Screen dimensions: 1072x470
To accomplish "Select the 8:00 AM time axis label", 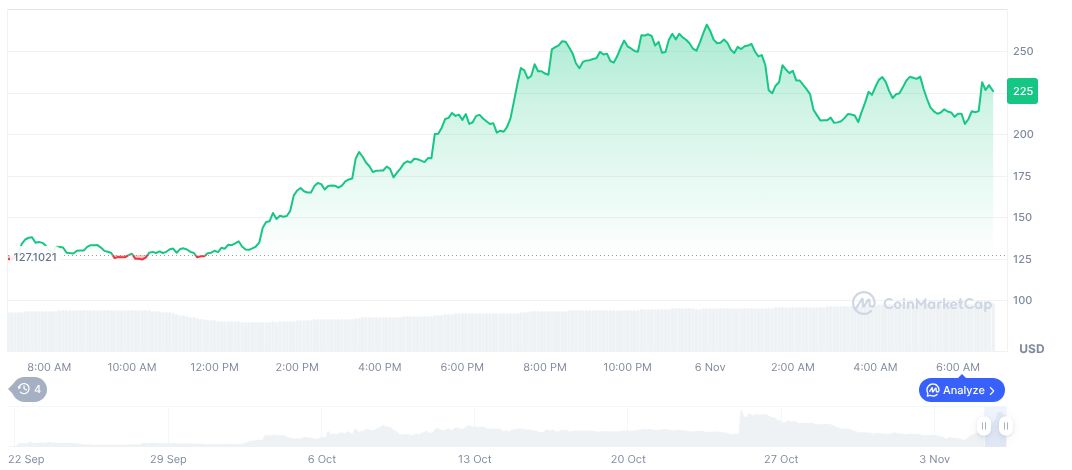I will 49,367.
